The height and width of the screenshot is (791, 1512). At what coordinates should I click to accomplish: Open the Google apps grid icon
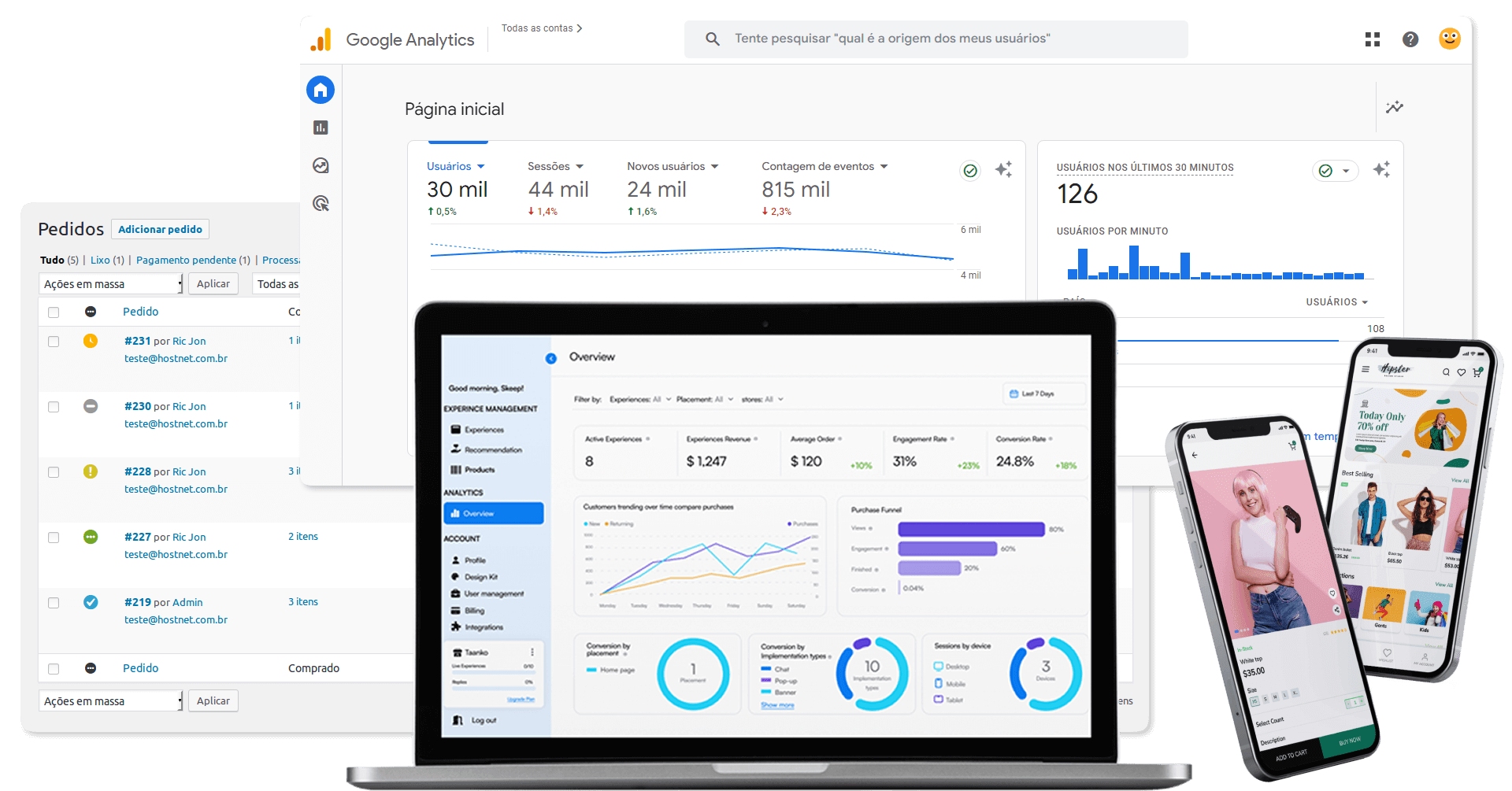click(1373, 39)
